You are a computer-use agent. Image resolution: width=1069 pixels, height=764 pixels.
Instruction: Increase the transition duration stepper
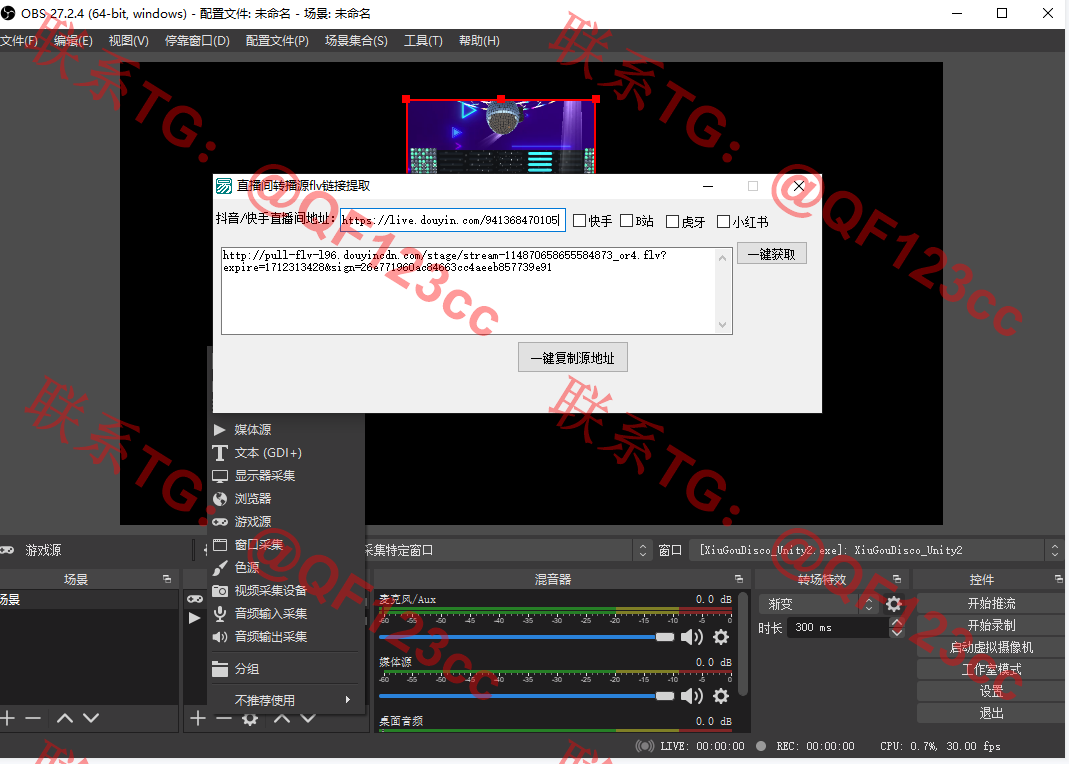[897, 622]
